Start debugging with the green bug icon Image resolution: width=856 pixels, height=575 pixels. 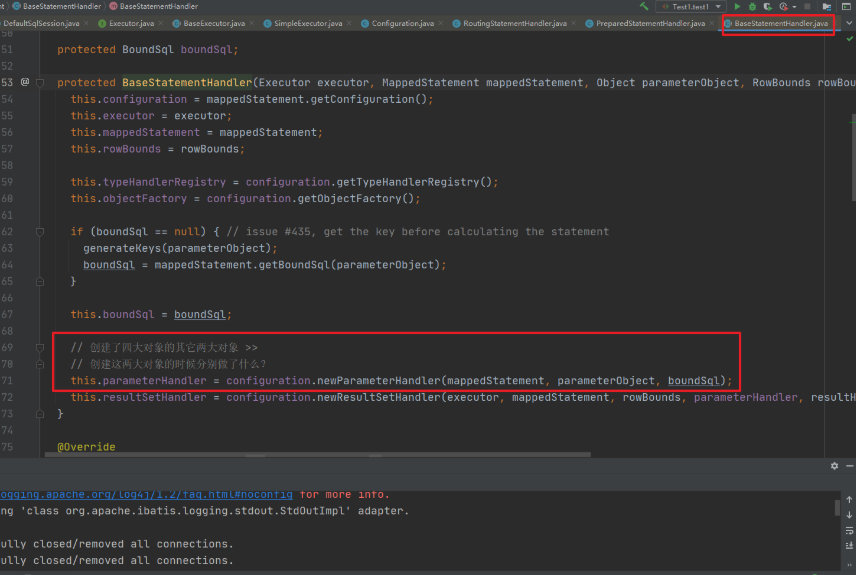pyautogui.click(x=752, y=7)
